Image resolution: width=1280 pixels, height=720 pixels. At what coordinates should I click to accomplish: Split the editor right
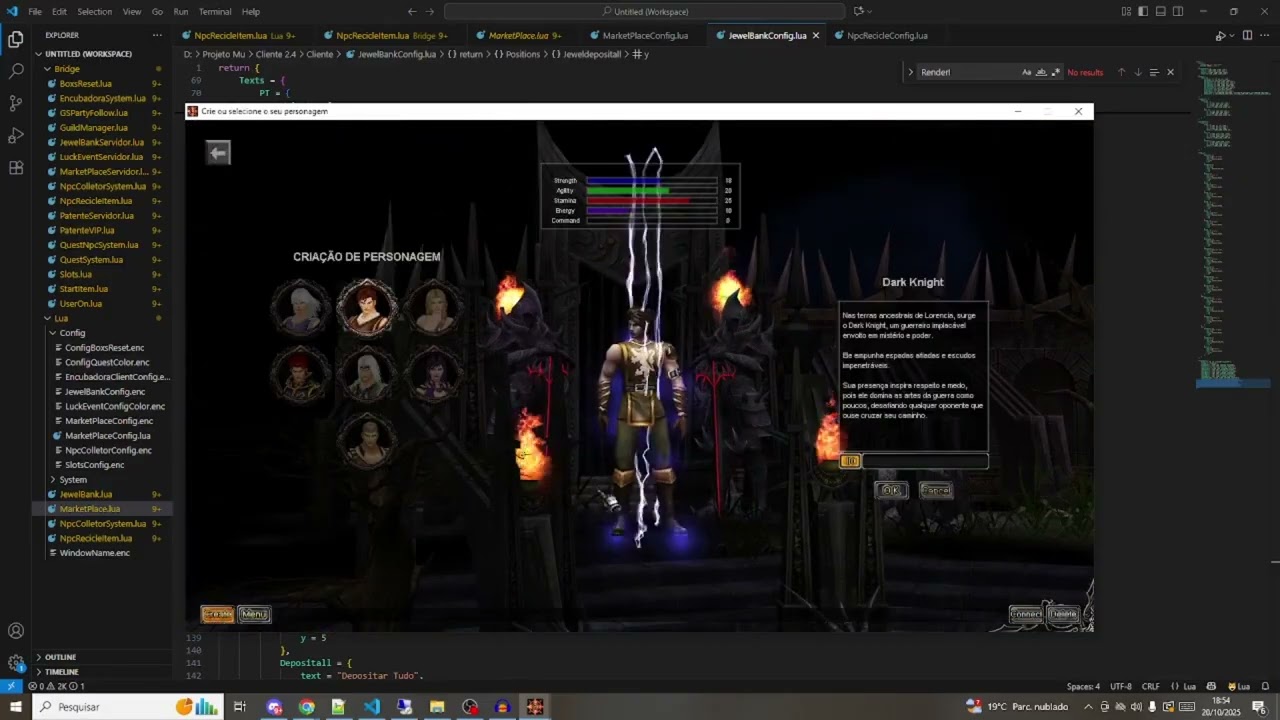[x=1246, y=35]
